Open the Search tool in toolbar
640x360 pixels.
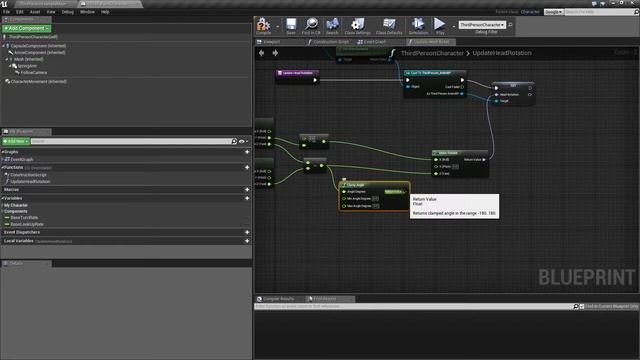coord(332,26)
